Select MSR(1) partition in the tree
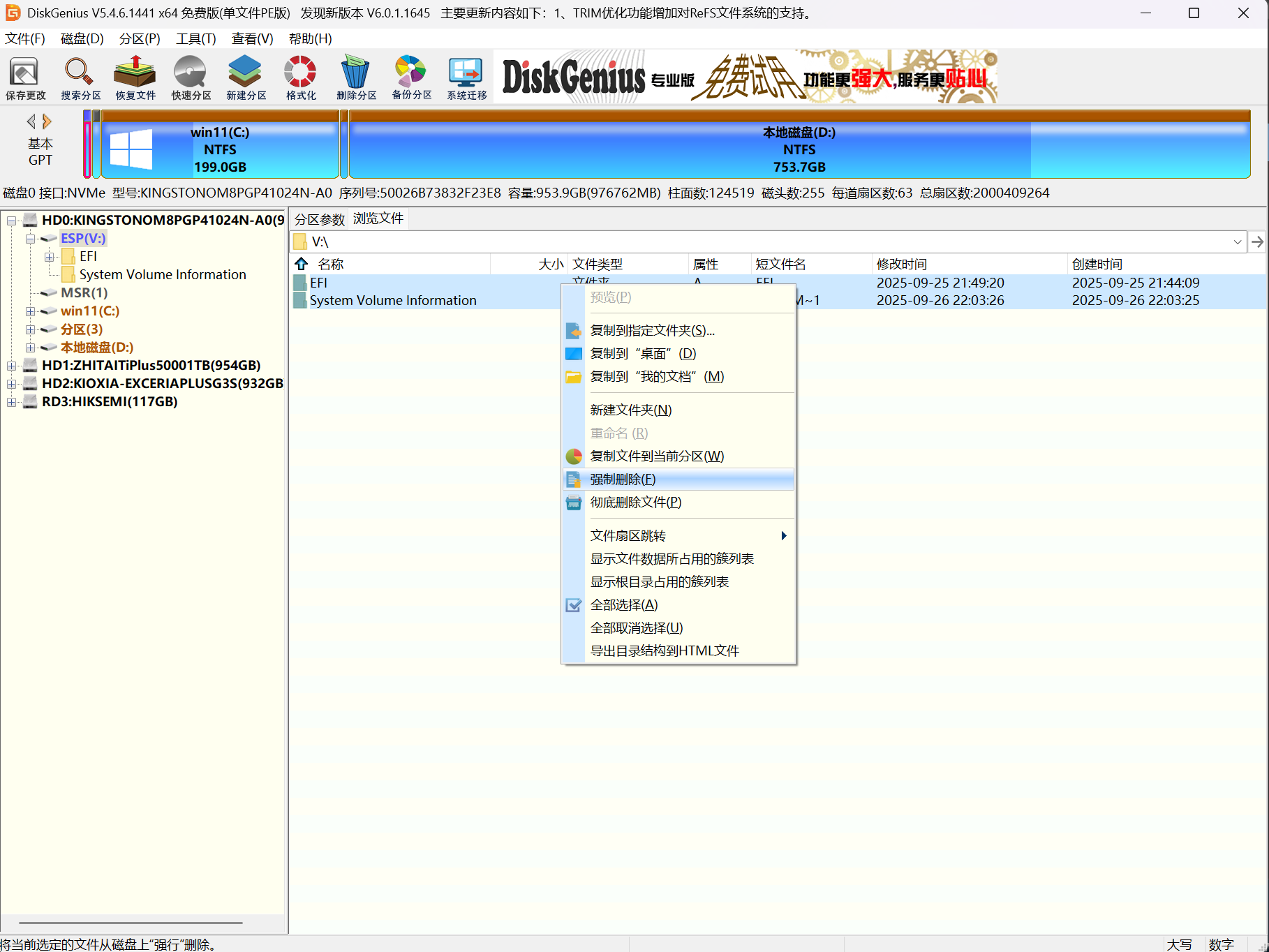This screenshot has height=952, width=1269. click(84, 293)
